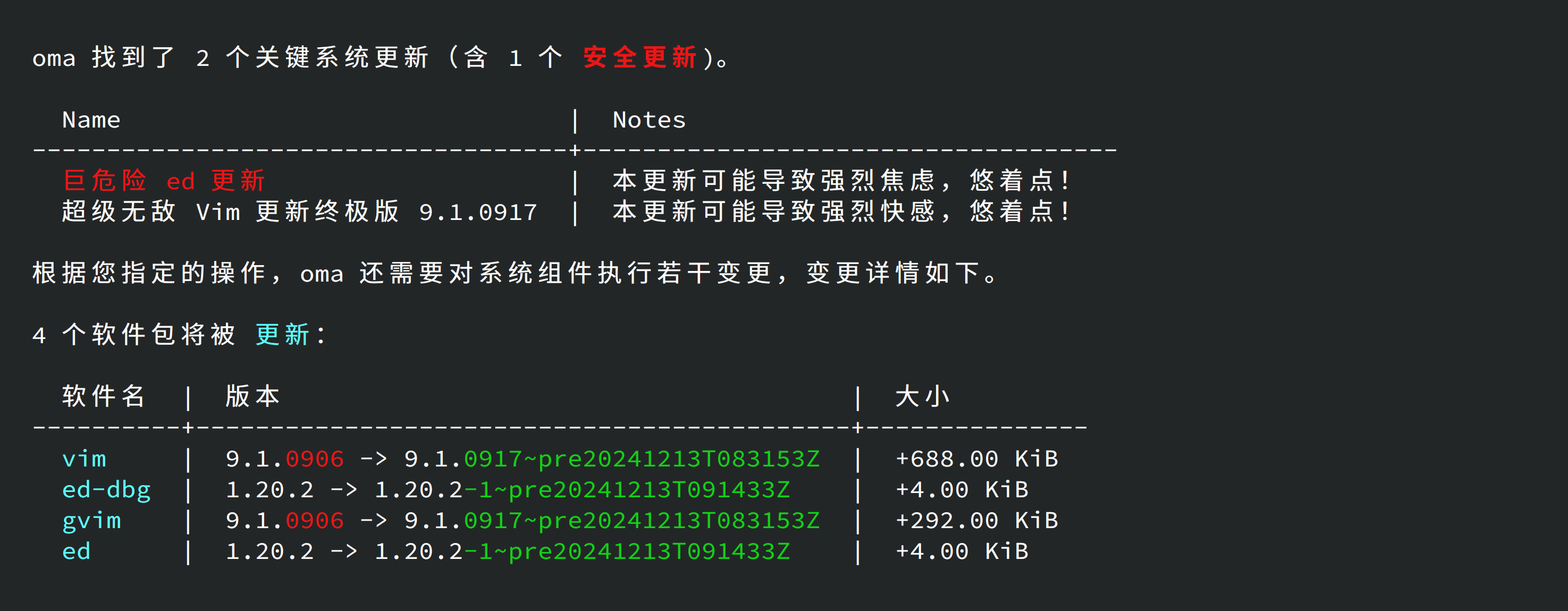The image size is (1568, 611).
Task: Click the cyan 更新 word
Action: [282, 335]
